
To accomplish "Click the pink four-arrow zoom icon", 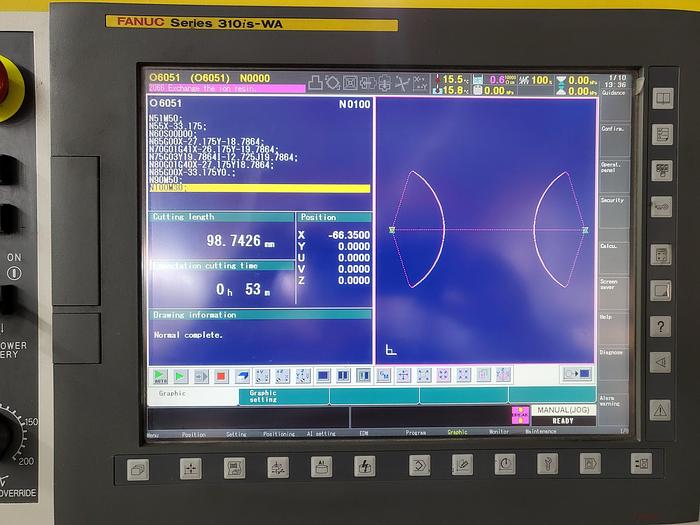I will coord(443,375).
